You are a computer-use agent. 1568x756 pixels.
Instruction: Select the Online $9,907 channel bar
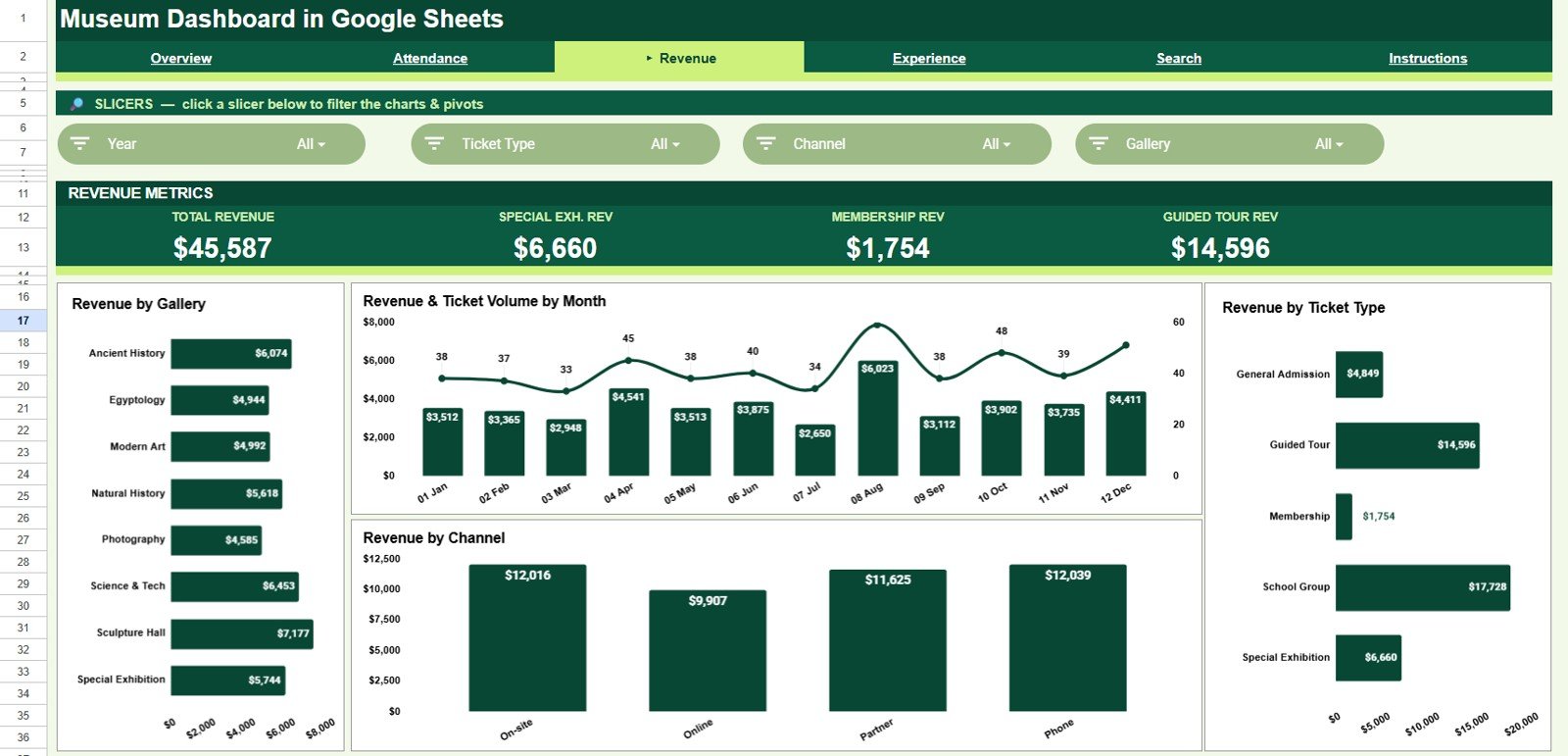[x=708, y=650]
